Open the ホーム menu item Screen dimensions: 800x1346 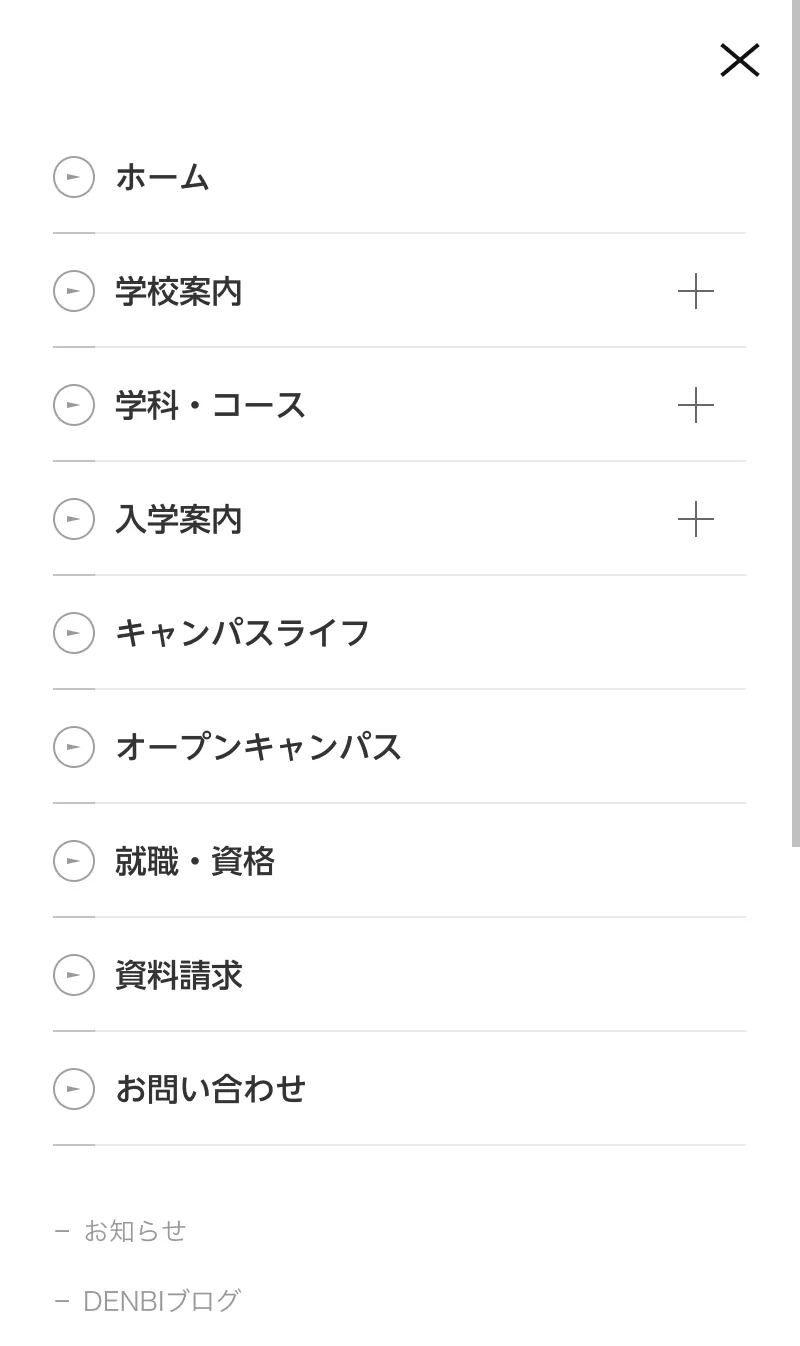pyautogui.click(x=162, y=177)
